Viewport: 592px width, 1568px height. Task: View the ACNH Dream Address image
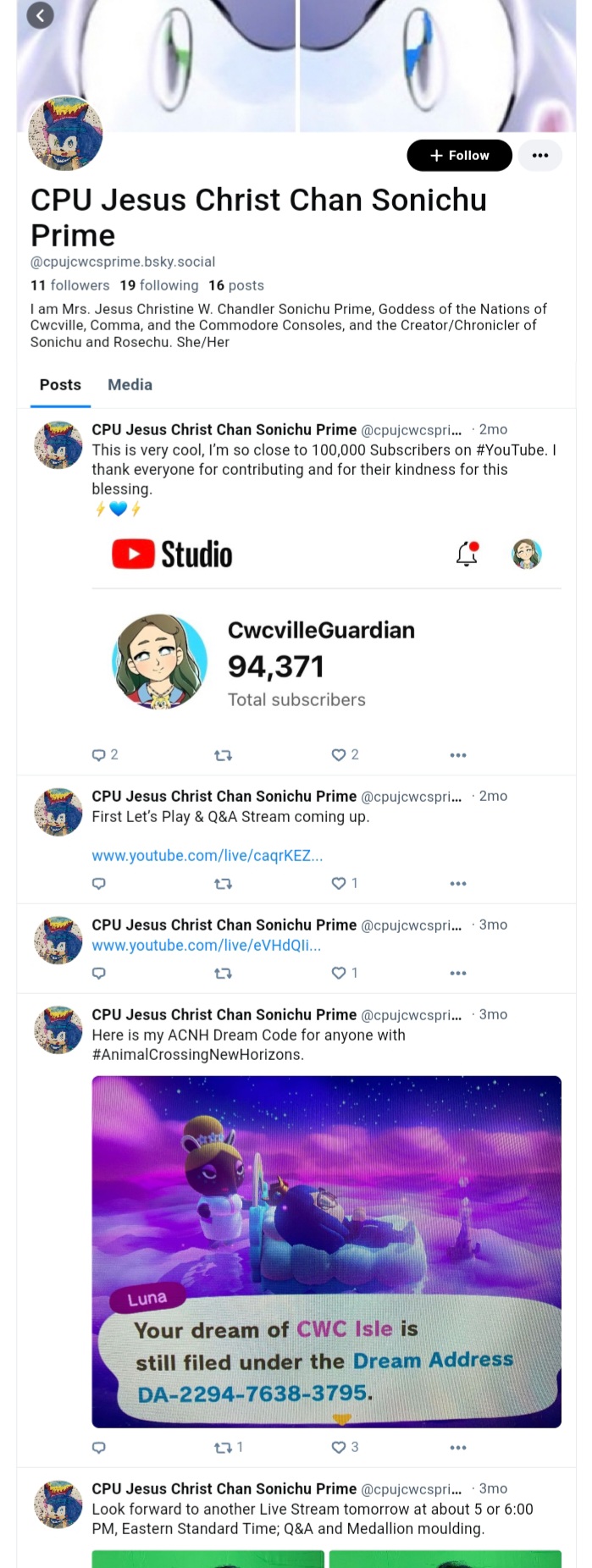(x=326, y=1251)
